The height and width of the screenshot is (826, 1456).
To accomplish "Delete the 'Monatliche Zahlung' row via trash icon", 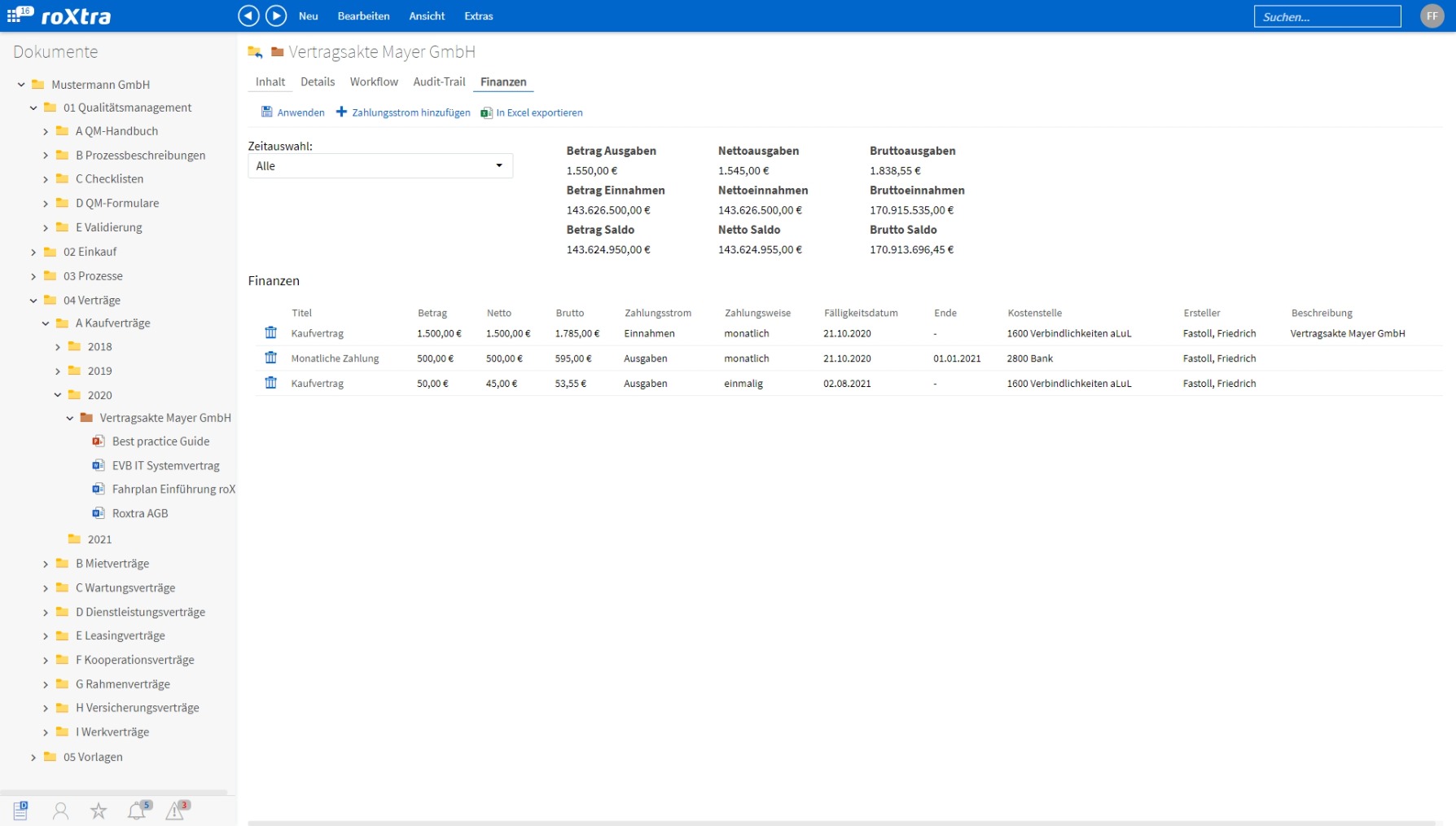I will pos(270,358).
